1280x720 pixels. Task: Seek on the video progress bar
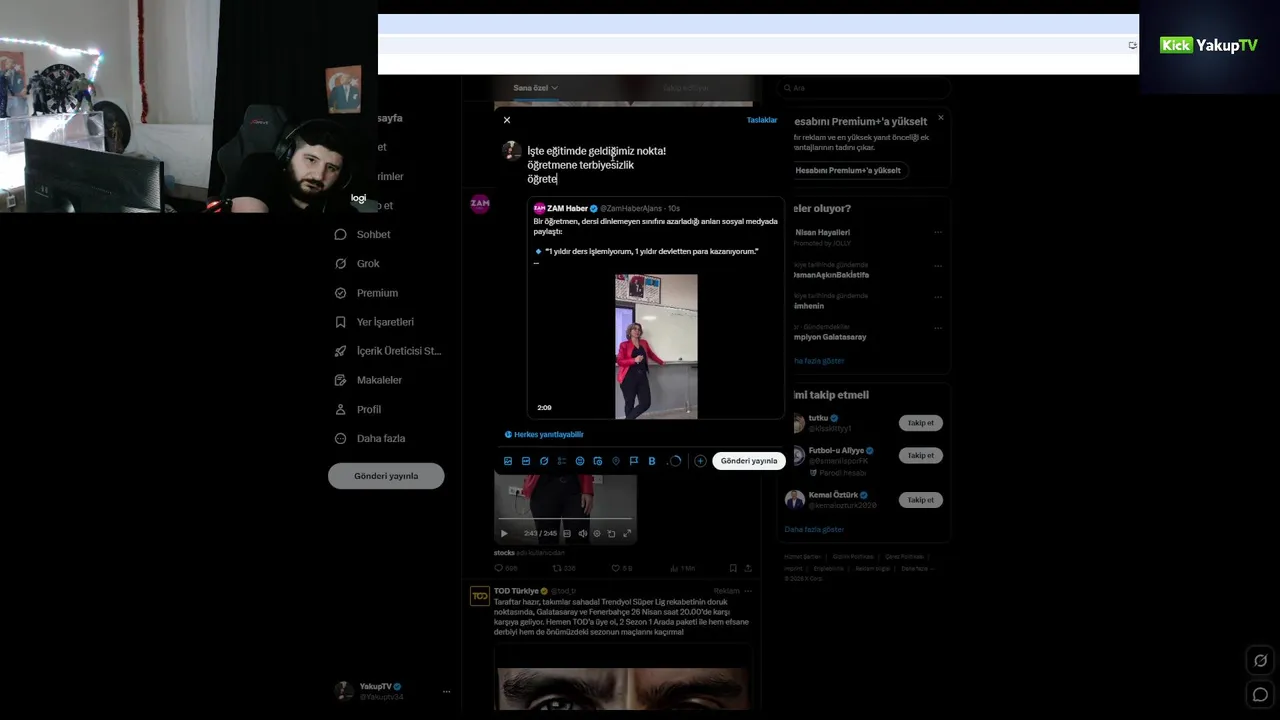[565, 520]
